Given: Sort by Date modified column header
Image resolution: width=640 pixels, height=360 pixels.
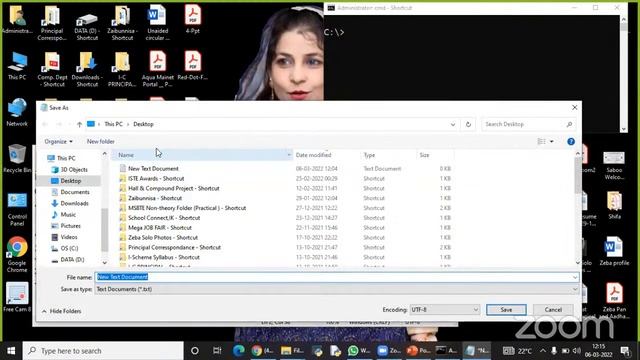Looking at the screenshot, I should pos(313,155).
